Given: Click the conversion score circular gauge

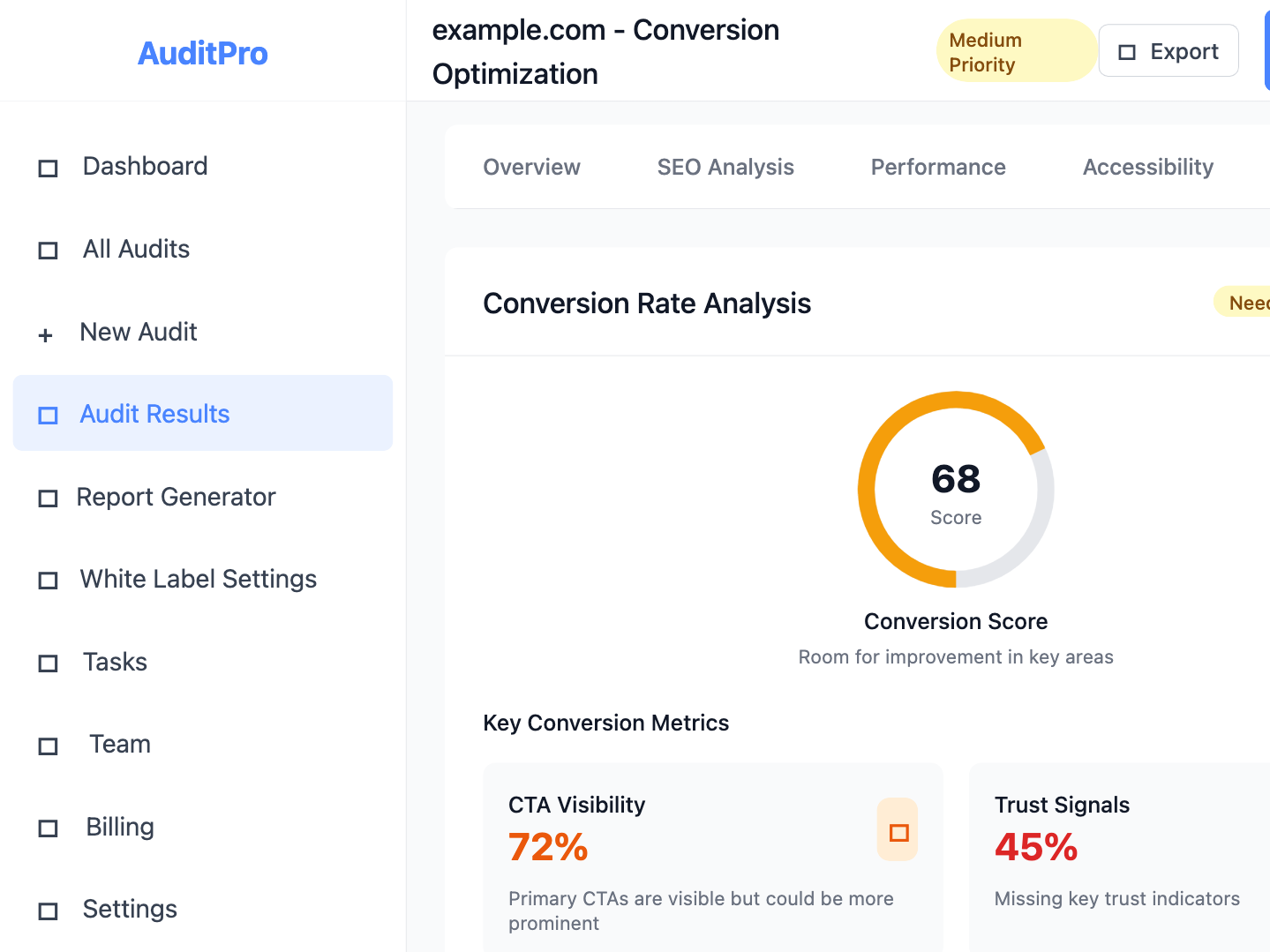Looking at the screenshot, I should (x=956, y=490).
